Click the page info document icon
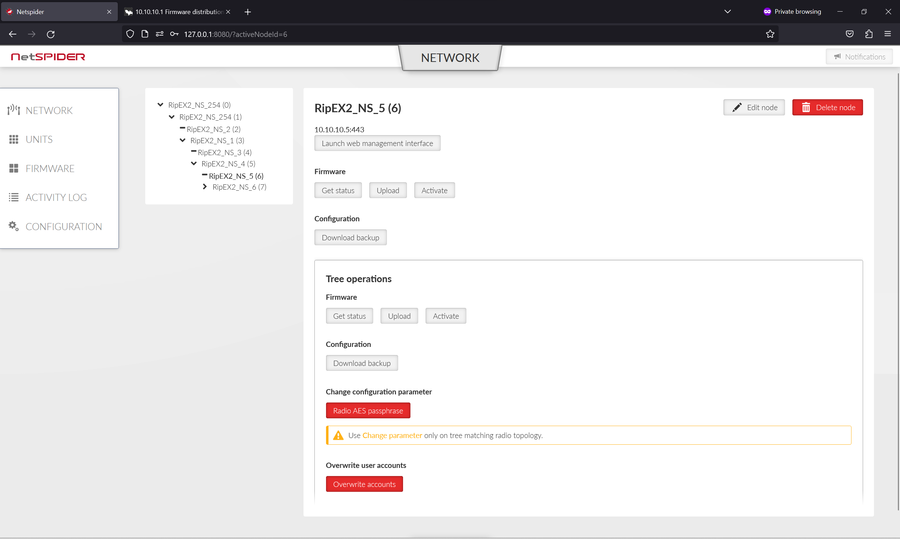Viewport: 900px width, 539px height. [x=145, y=34]
